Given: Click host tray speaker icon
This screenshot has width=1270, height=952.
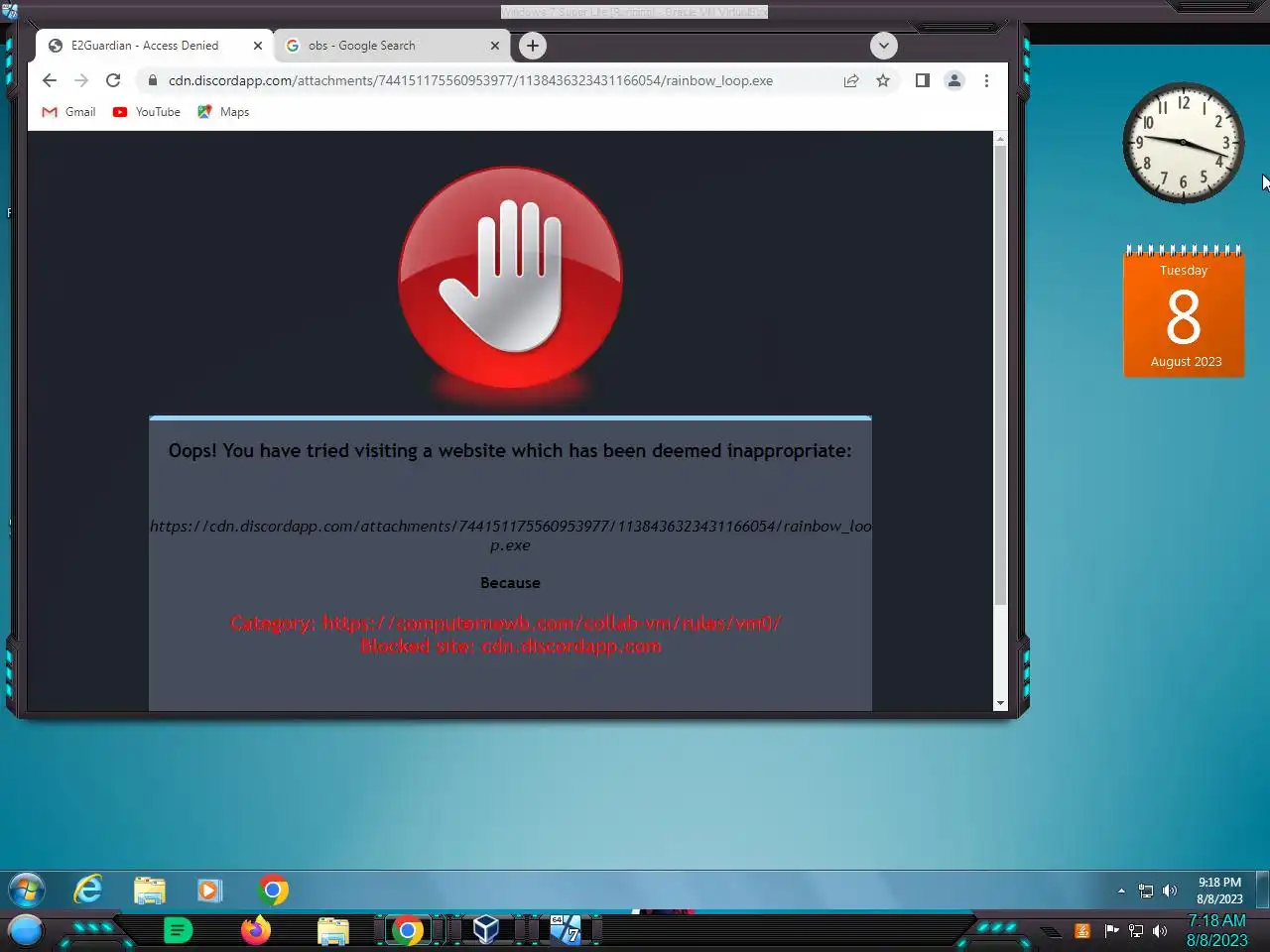Looking at the screenshot, I should [x=1160, y=931].
